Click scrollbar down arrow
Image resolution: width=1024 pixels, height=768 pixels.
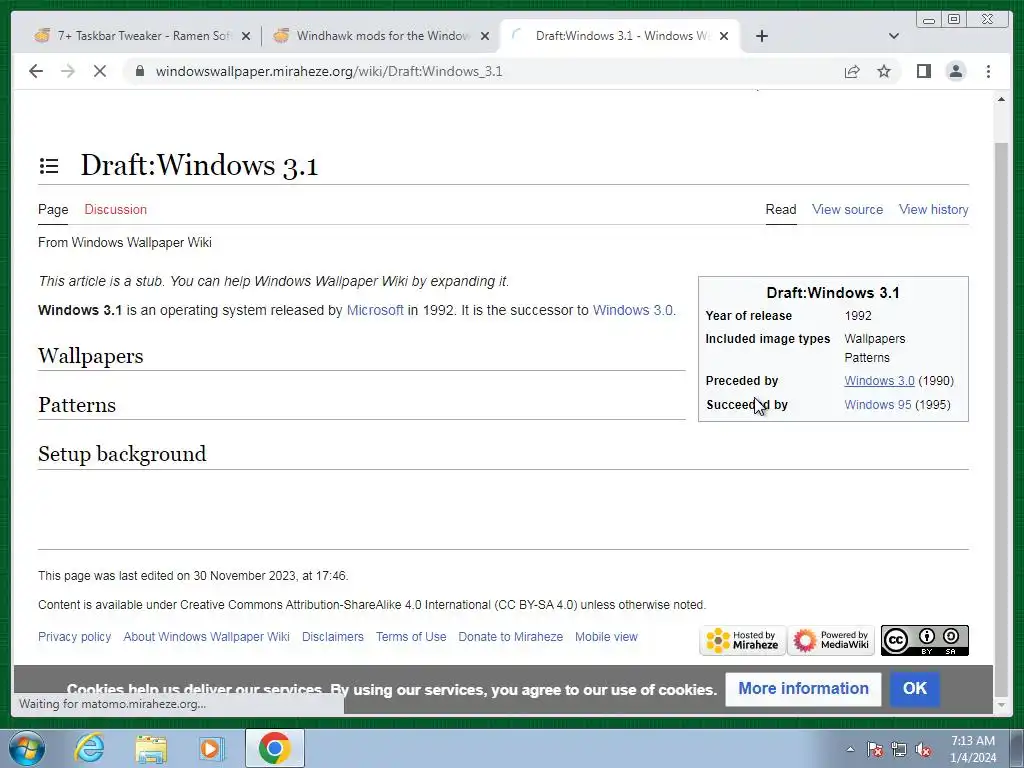click(1001, 705)
